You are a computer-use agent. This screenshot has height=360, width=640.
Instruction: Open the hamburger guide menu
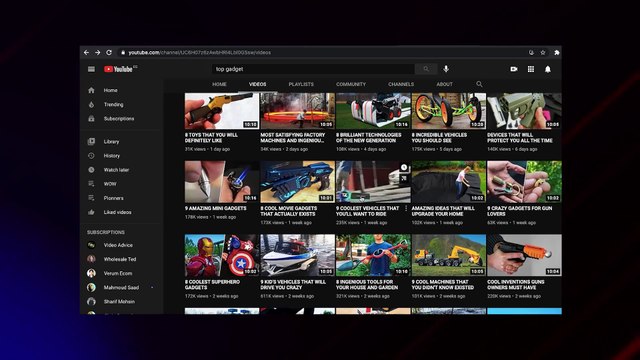(91, 69)
